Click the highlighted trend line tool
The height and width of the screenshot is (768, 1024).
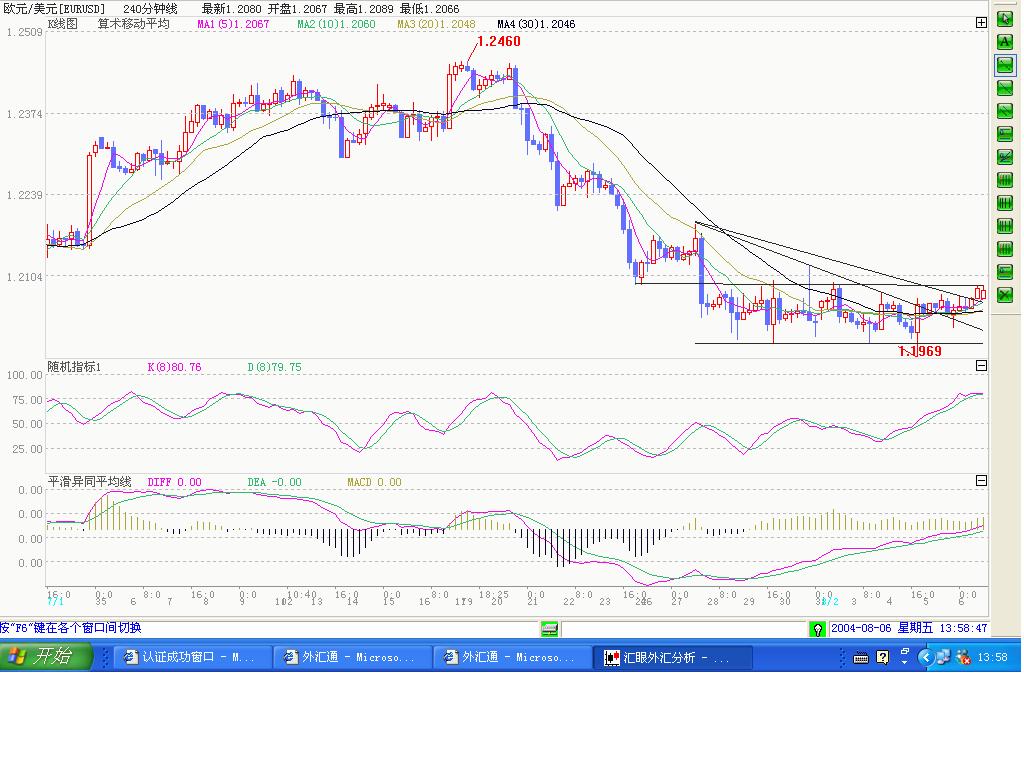pos(1004,65)
